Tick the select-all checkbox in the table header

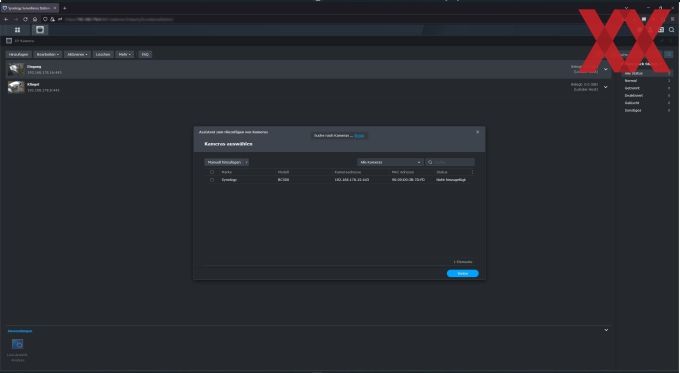pyautogui.click(x=212, y=172)
